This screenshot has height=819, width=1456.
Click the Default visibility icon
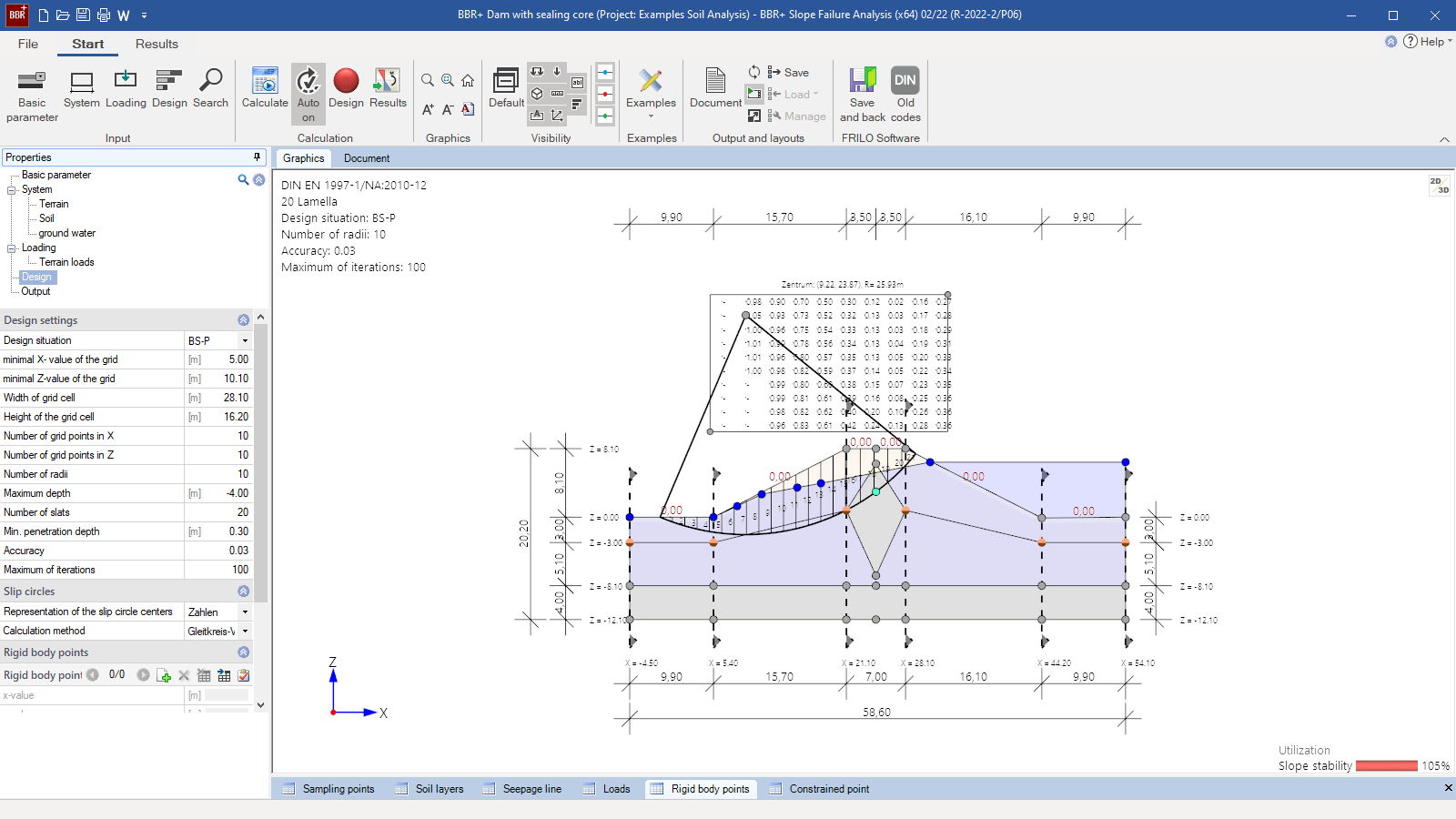506,89
